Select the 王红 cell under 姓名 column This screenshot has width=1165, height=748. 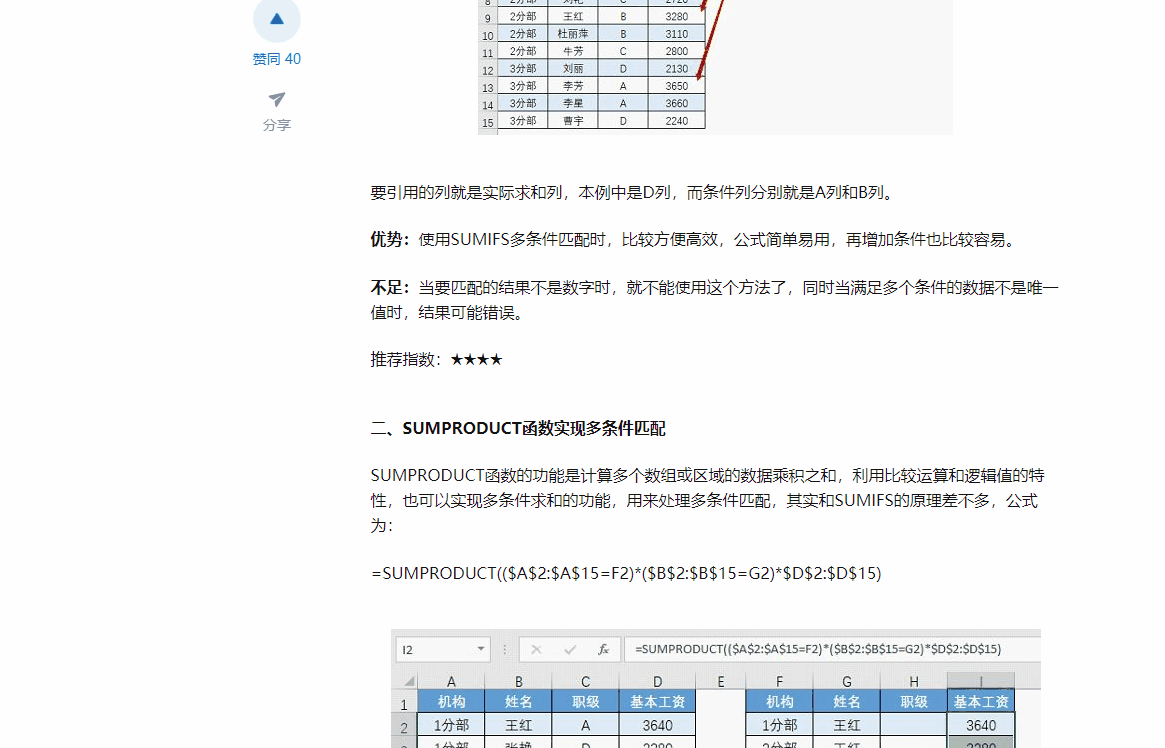[x=518, y=724]
